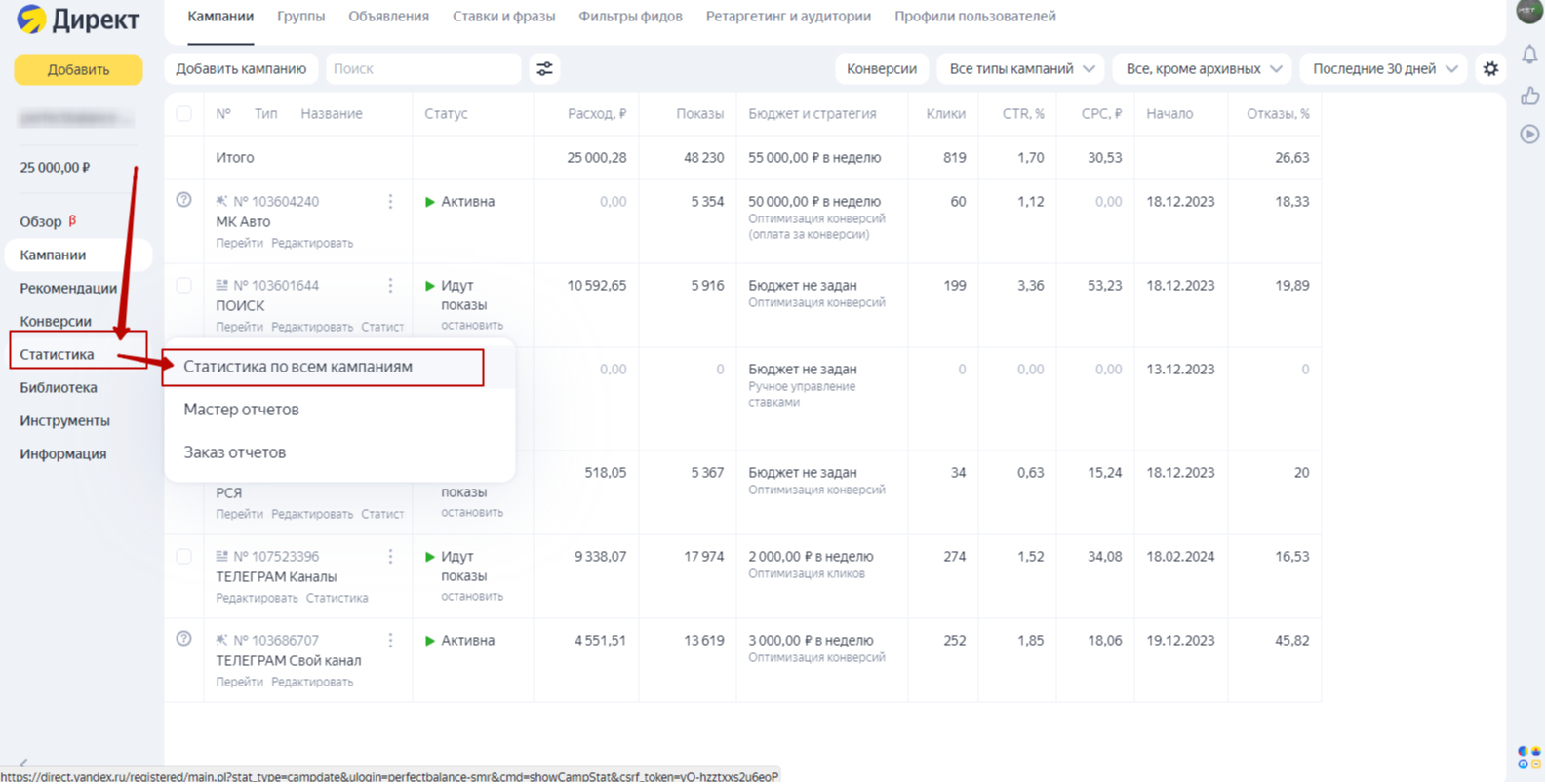
Task: Click Статистика link under ТЕЛЕГРАМ Каналы
Action: click(x=337, y=598)
